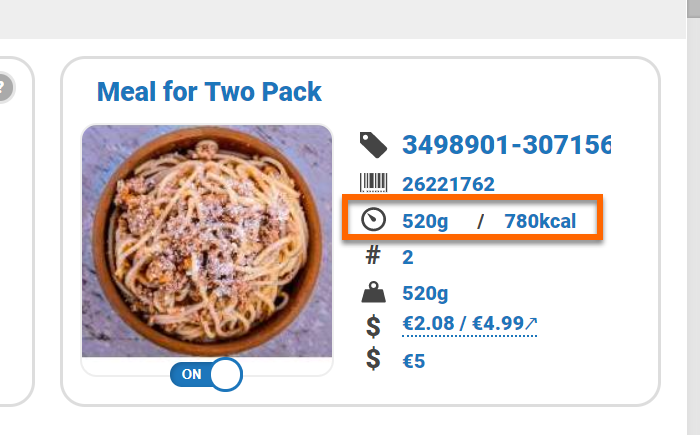Select the barcode number 26221762

tap(449, 184)
